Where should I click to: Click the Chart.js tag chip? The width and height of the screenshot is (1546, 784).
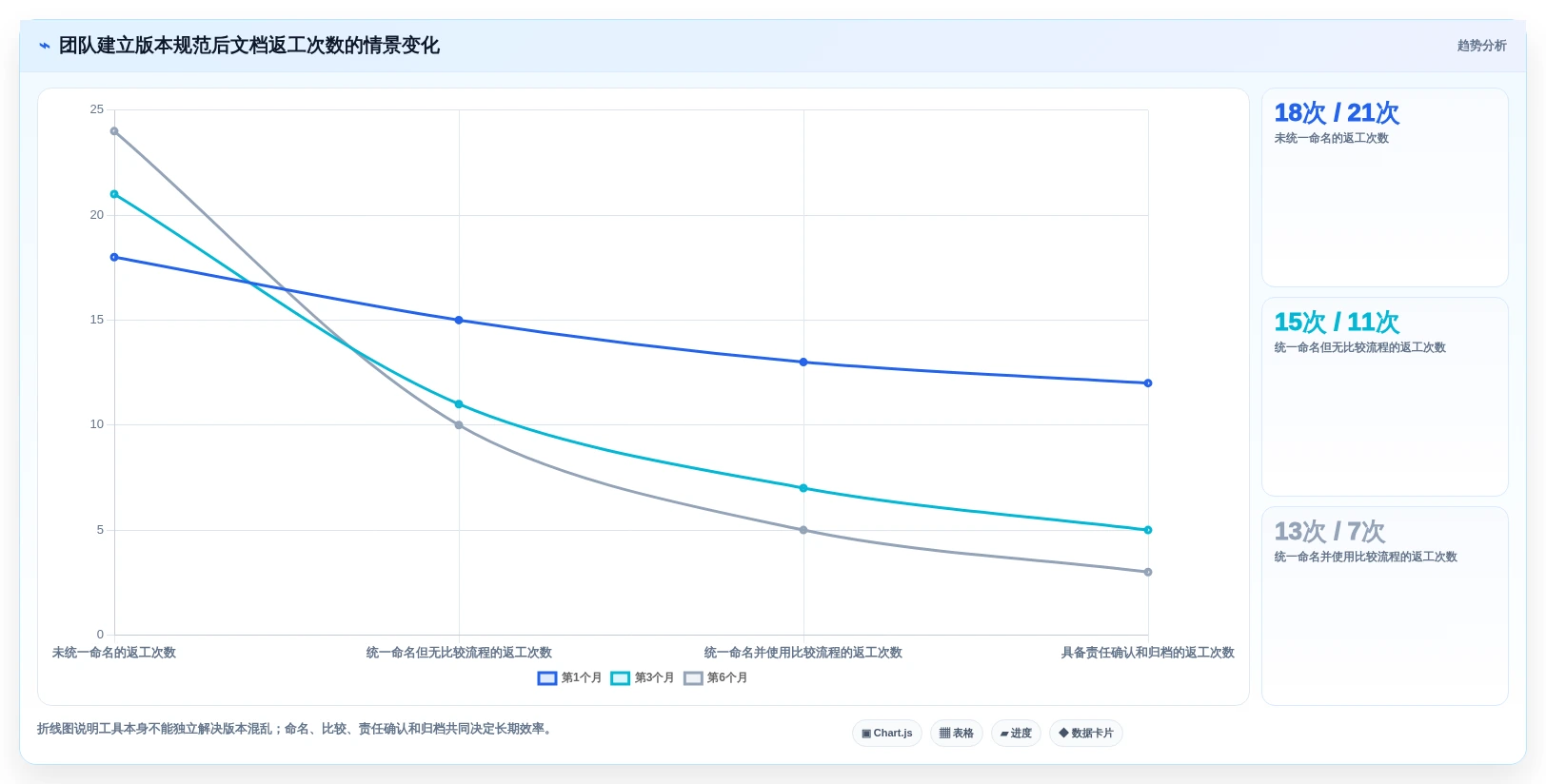coord(887,734)
